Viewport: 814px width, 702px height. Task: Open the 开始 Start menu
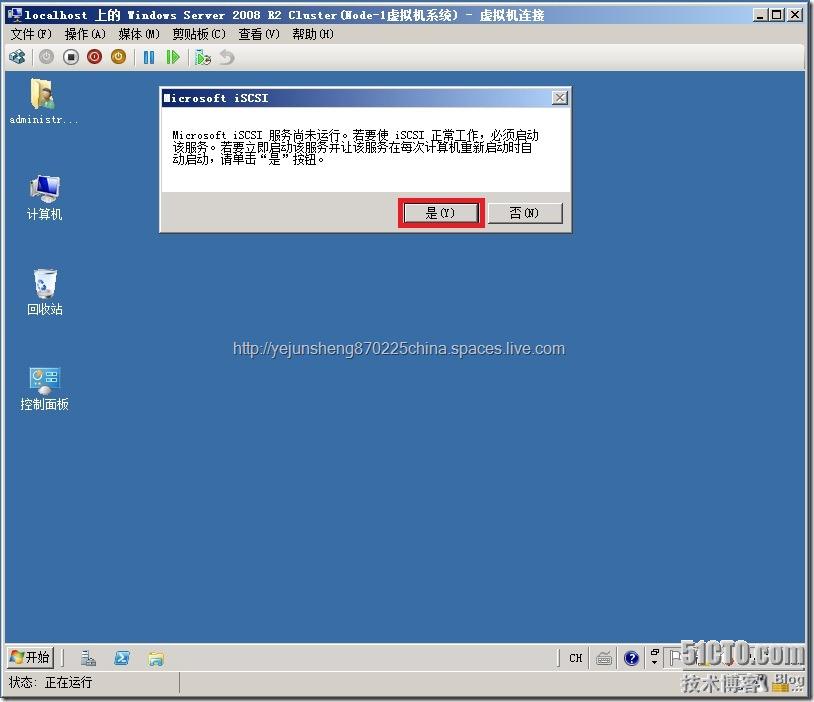click(x=30, y=657)
